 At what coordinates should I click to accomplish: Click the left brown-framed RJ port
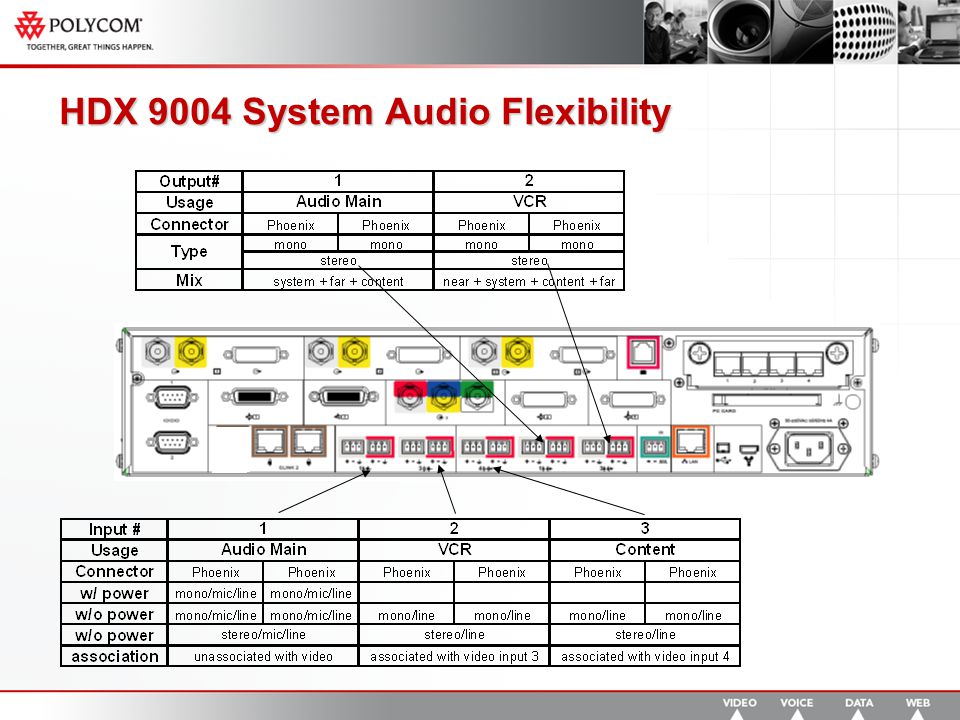click(270, 441)
